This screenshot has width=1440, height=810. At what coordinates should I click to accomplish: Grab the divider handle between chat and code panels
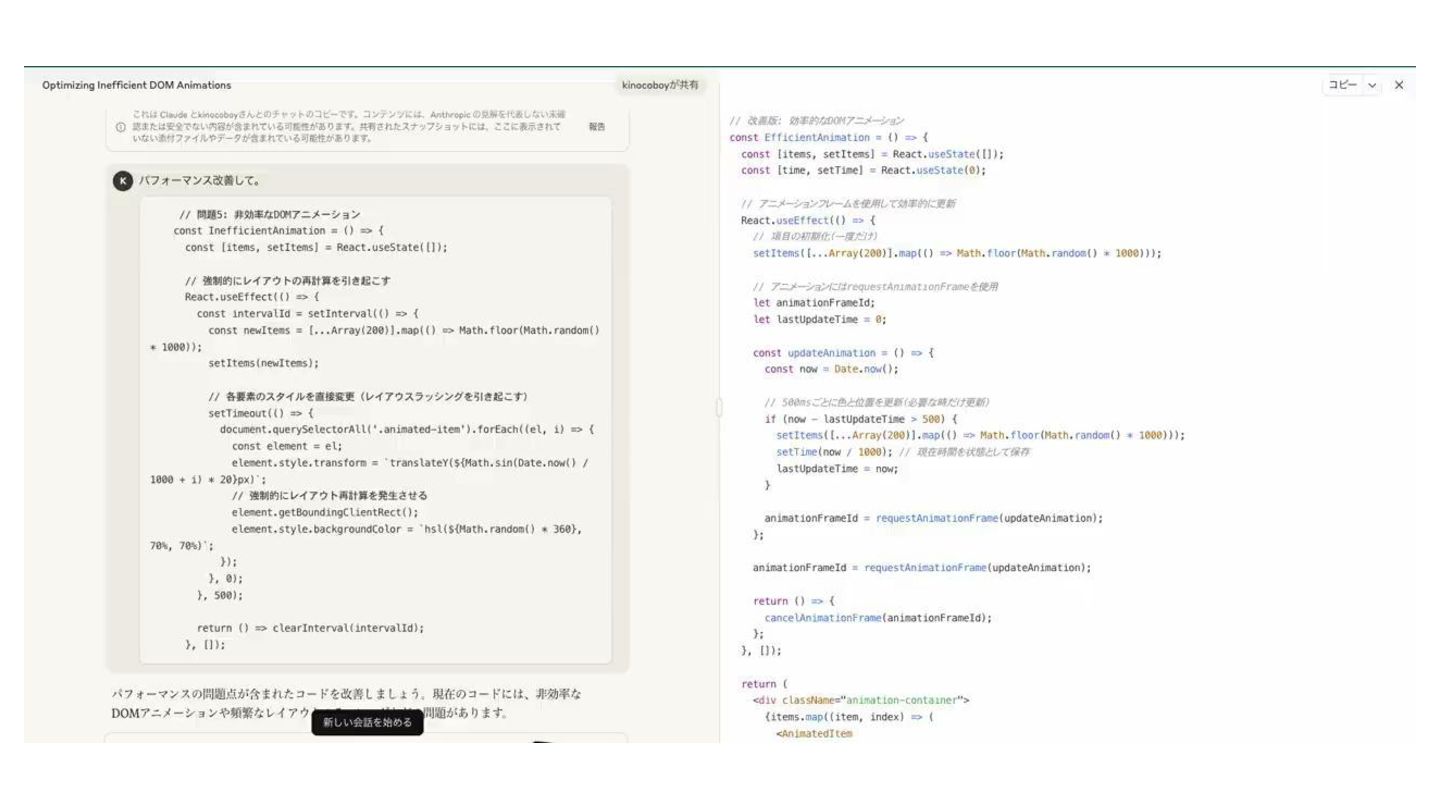(718, 406)
